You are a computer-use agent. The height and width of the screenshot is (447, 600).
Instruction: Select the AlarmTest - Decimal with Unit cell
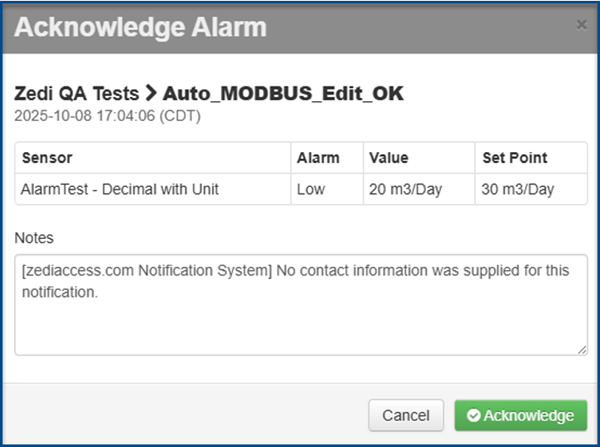[x=120, y=187]
